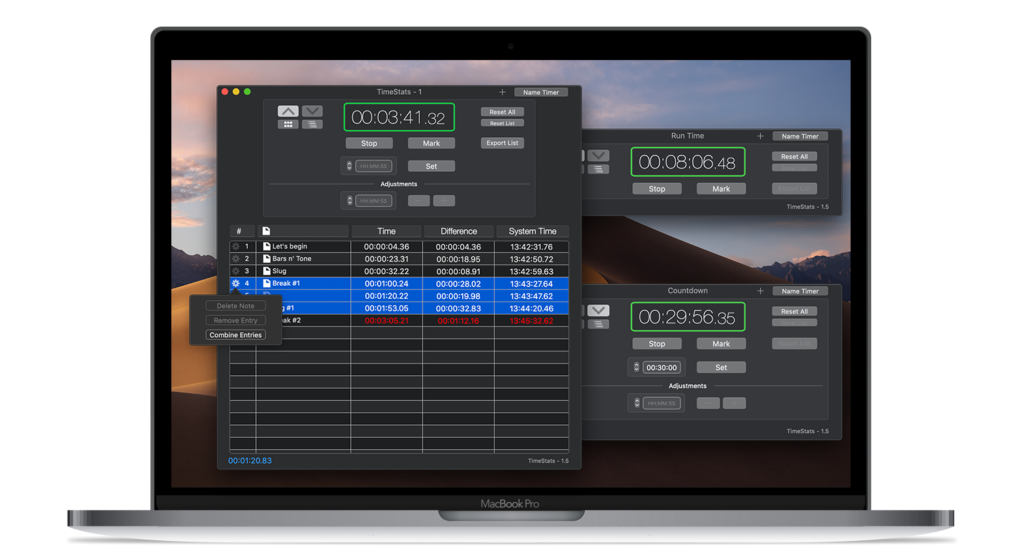Click Name Timer in the Countdown window
The image size is (1024, 556).
[x=800, y=291]
